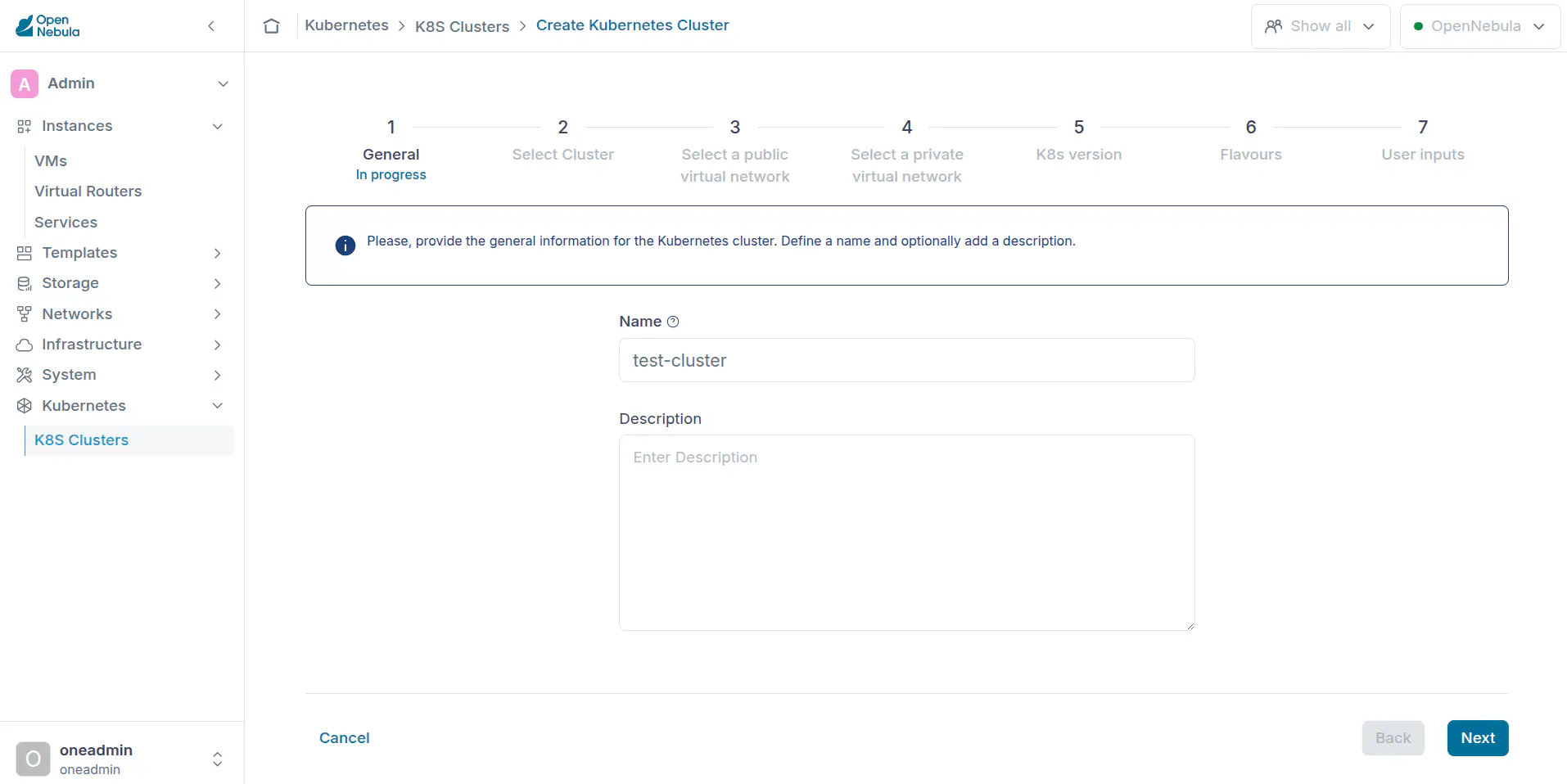The width and height of the screenshot is (1567, 784).
Task: Click the System tools icon
Action: [25, 375]
